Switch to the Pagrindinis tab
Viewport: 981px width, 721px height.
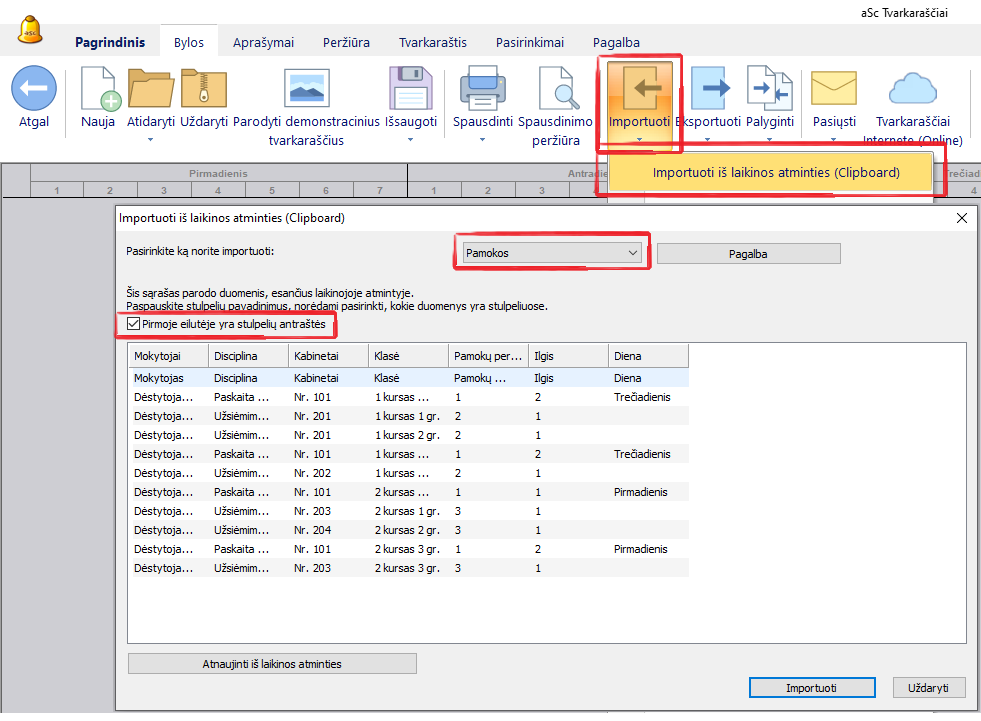click(x=110, y=43)
